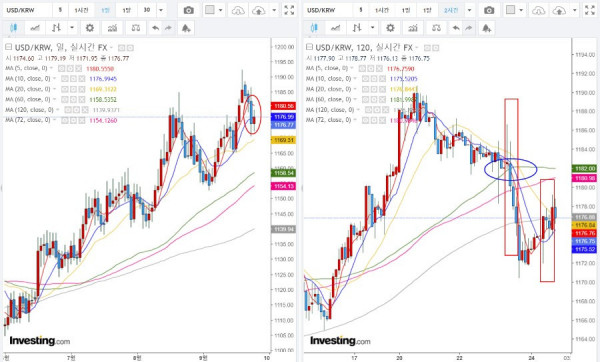Select 5 minute interval in left chart
This screenshot has height=362, width=600.
coord(60,10)
